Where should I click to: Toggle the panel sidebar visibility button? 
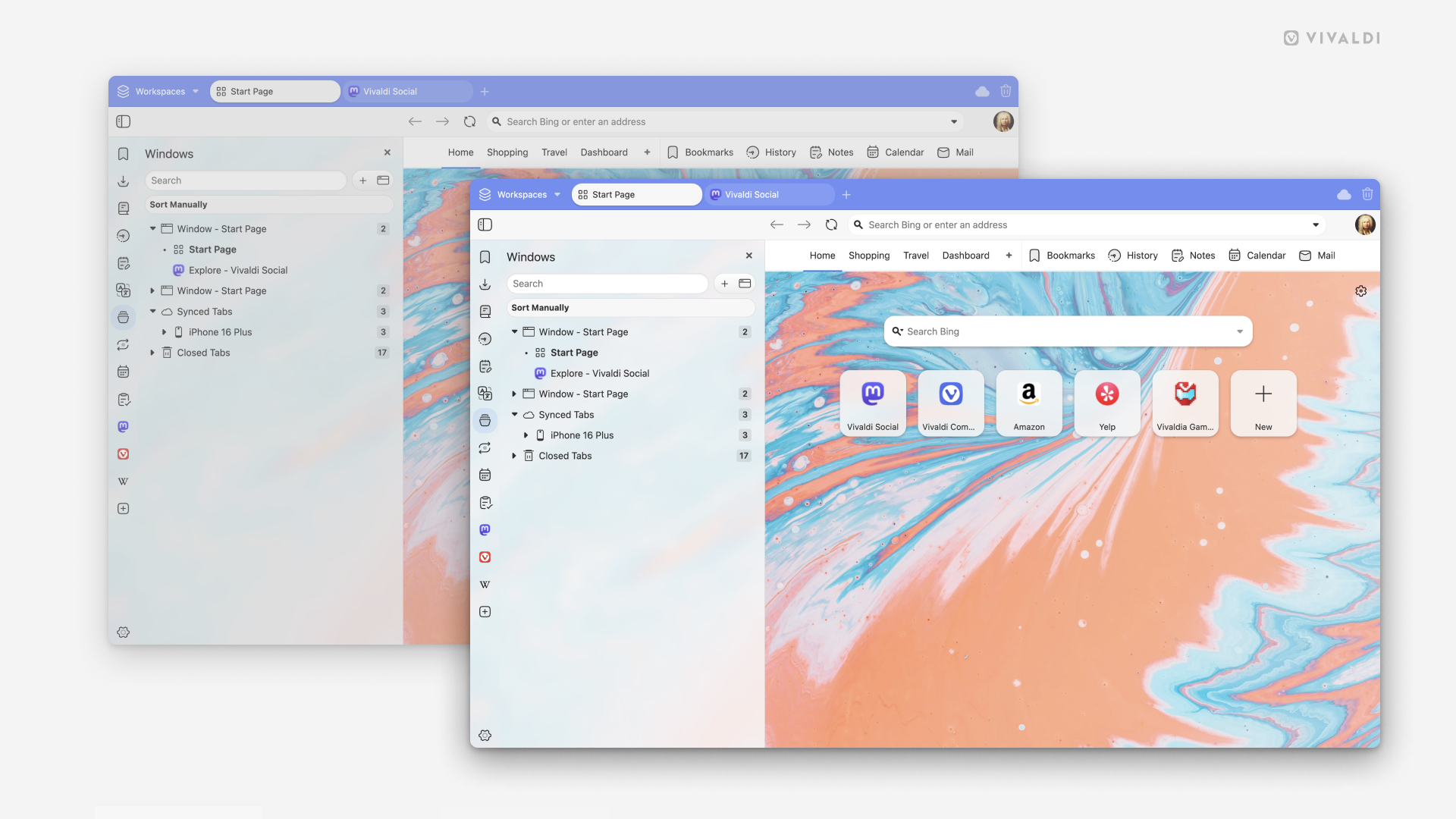tap(486, 224)
